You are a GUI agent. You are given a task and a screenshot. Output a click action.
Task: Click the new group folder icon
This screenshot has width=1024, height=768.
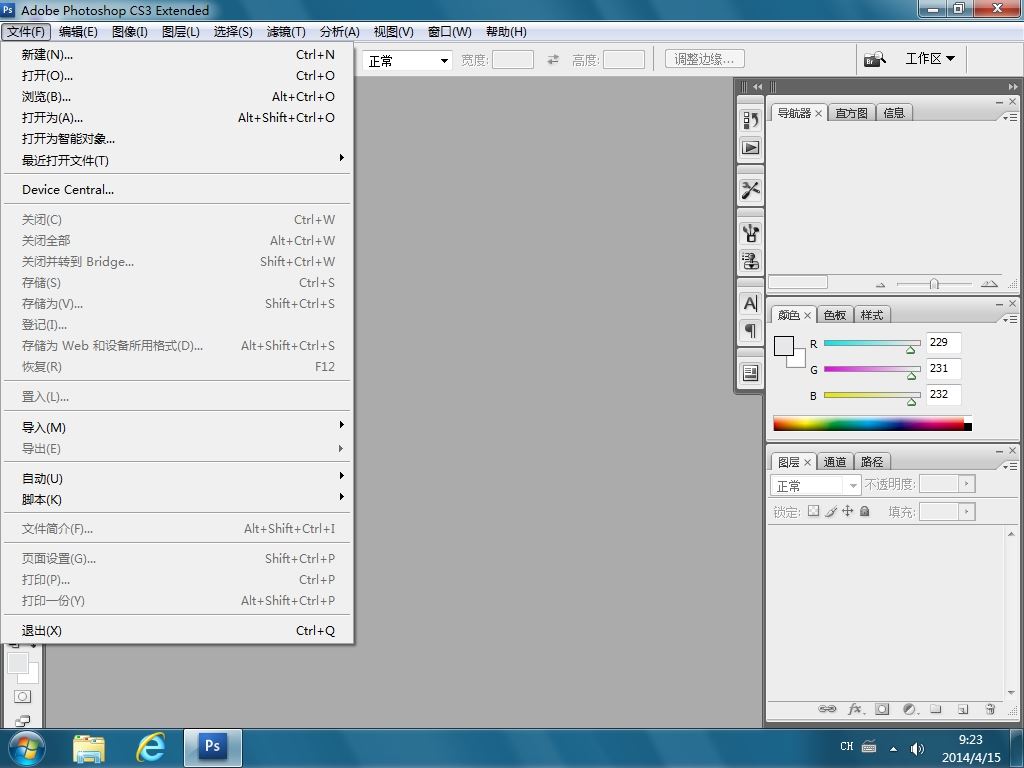click(x=936, y=709)
